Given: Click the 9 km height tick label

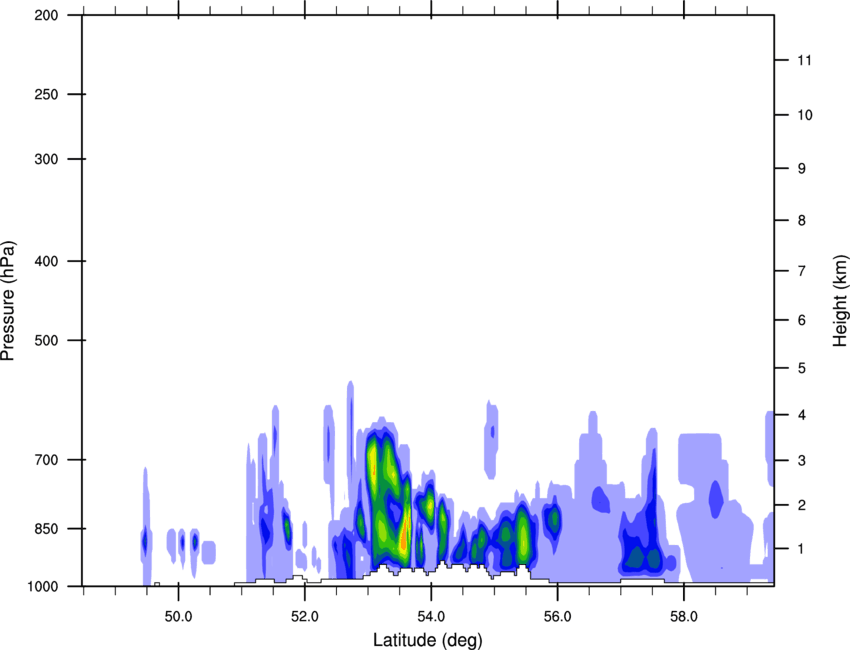Looking at the screenshot, I should [x=802, y=169].
